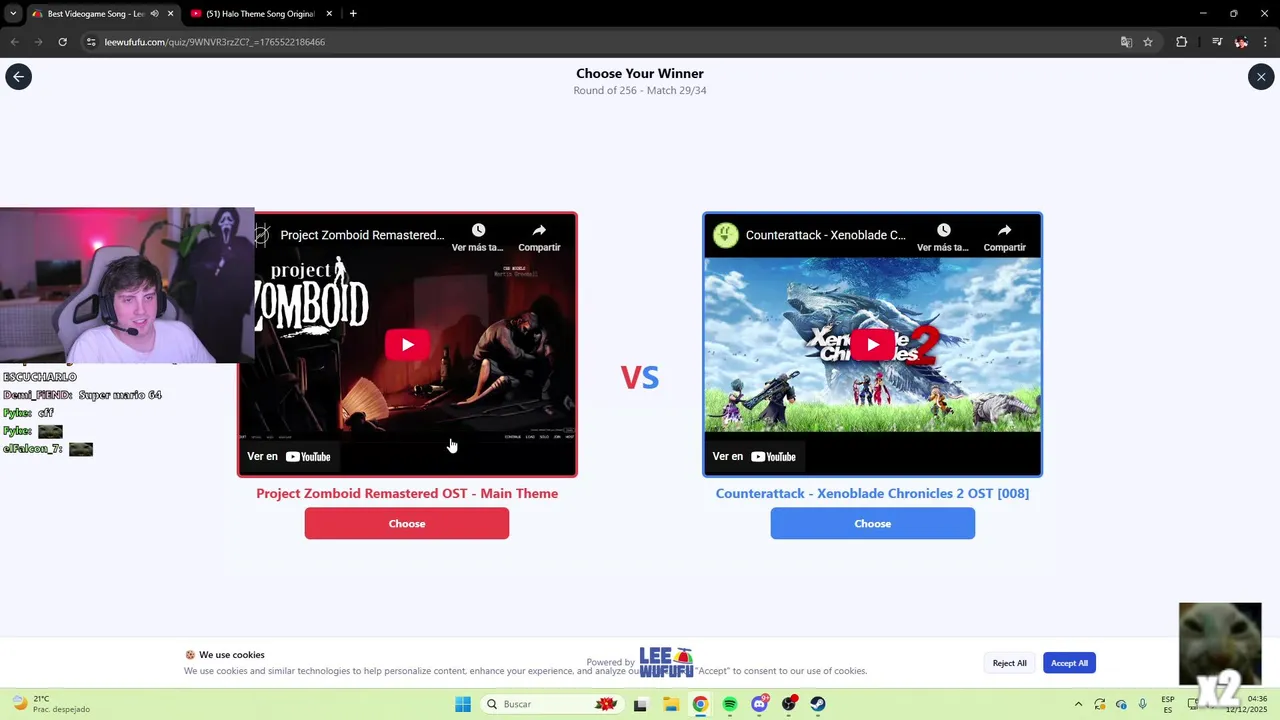Open Spotify from the taskbar
Screen dimensions: 1280x720
coord(730,704)
